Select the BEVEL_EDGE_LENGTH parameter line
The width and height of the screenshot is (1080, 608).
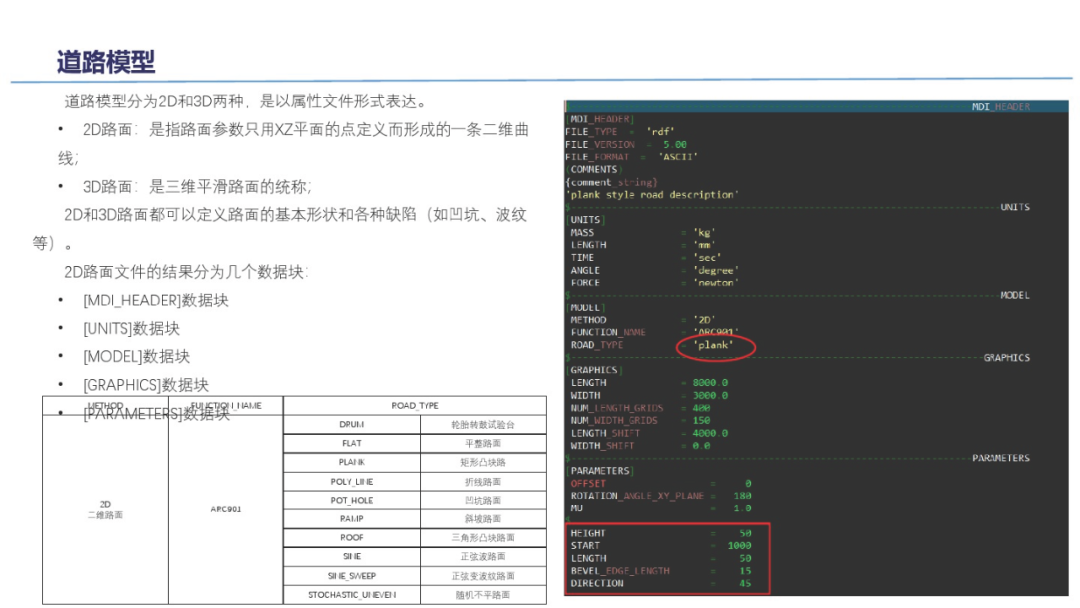tap(660, 571)
